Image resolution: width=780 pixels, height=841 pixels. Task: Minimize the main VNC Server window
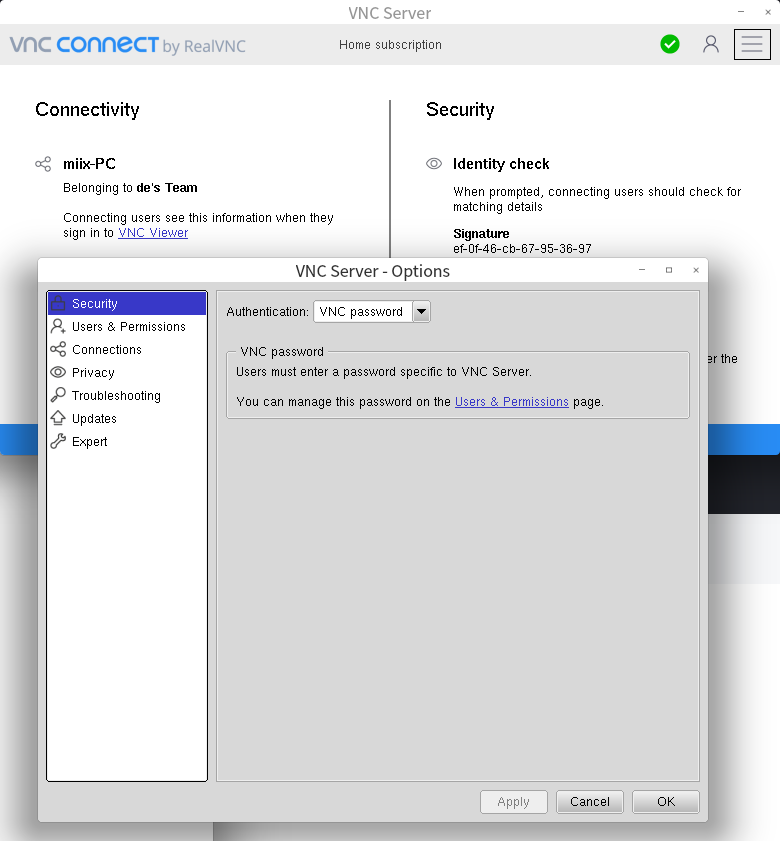coord(741,12)
